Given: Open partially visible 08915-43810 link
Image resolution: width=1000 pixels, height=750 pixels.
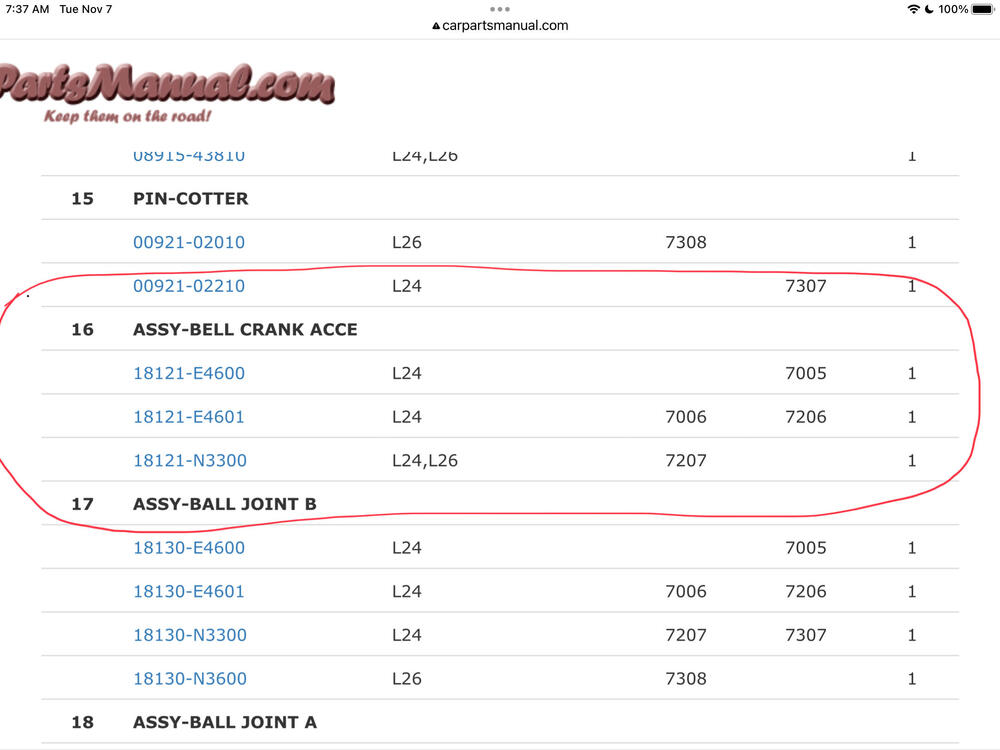Looking at the screenshot, I should [x=189, y=157].
